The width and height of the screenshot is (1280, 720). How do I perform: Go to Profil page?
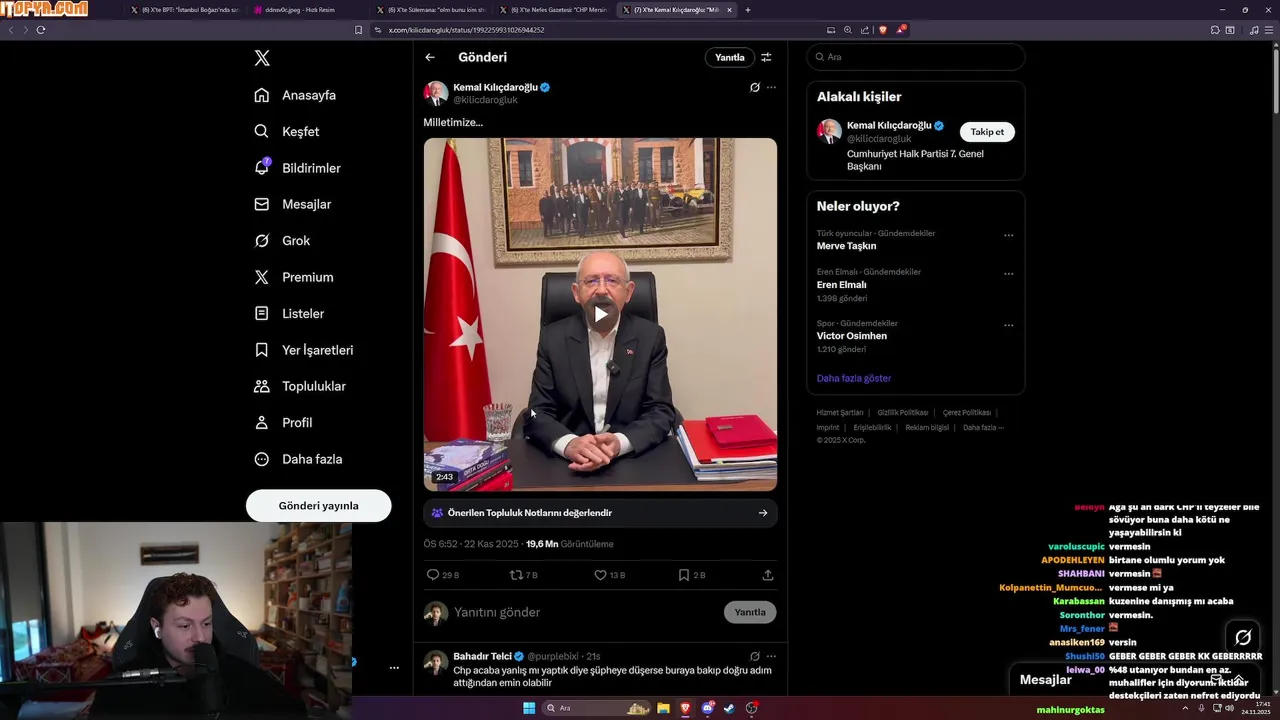coord(283,422)
